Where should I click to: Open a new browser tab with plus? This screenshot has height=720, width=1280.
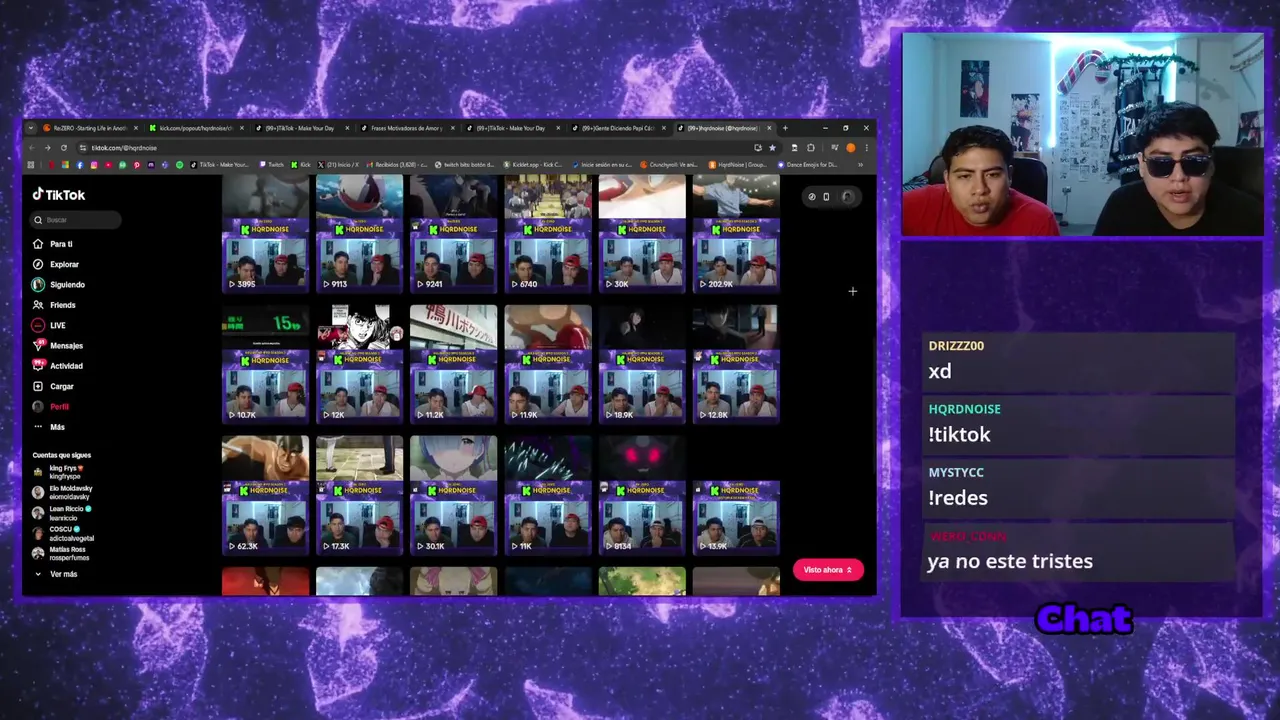tap(785, 128)
